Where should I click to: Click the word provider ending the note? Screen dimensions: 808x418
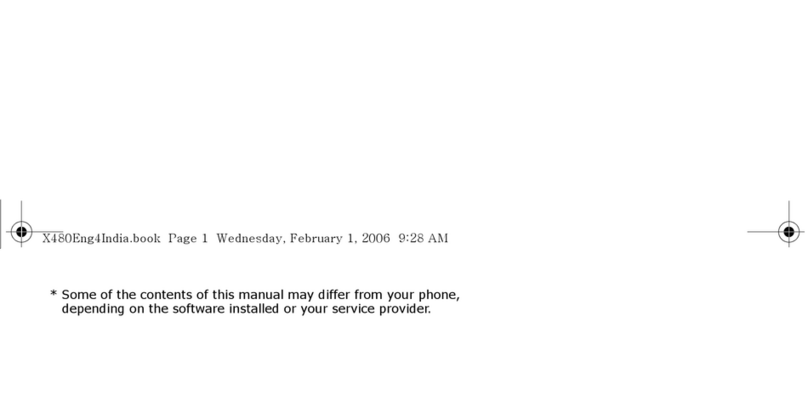pyautogui.click(x=405, y=309)
